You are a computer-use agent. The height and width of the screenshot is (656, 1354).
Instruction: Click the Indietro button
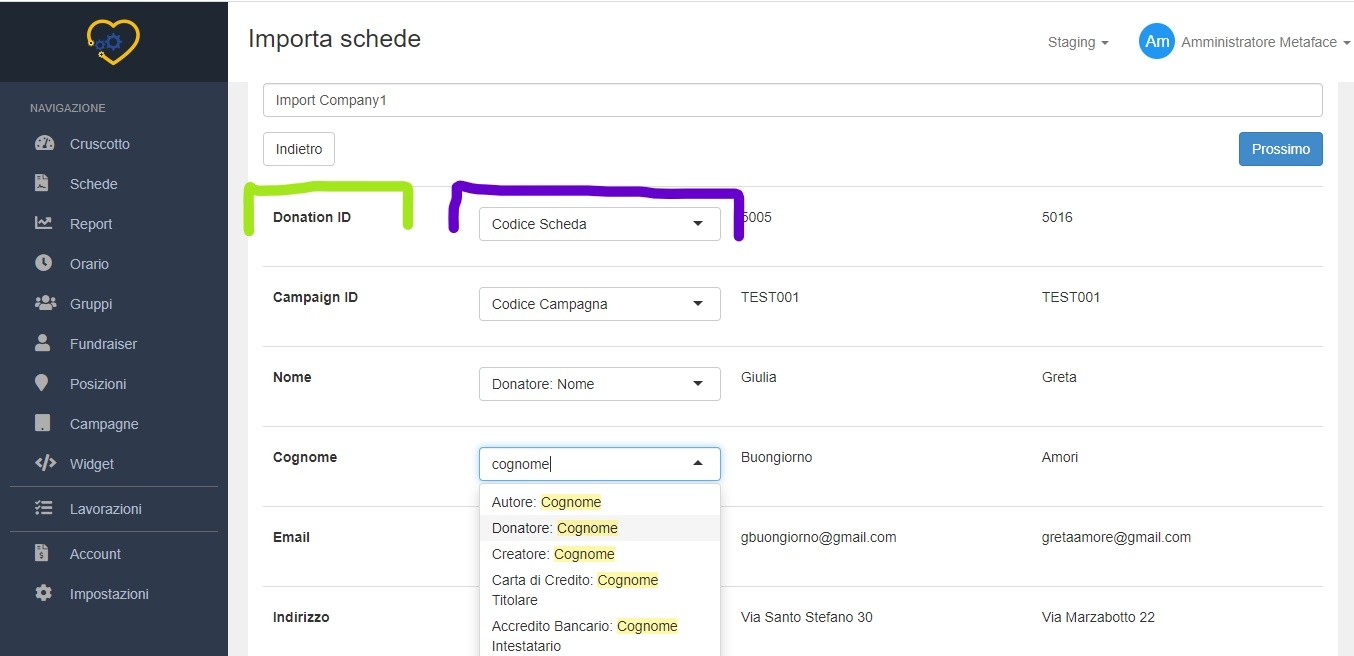299,149
